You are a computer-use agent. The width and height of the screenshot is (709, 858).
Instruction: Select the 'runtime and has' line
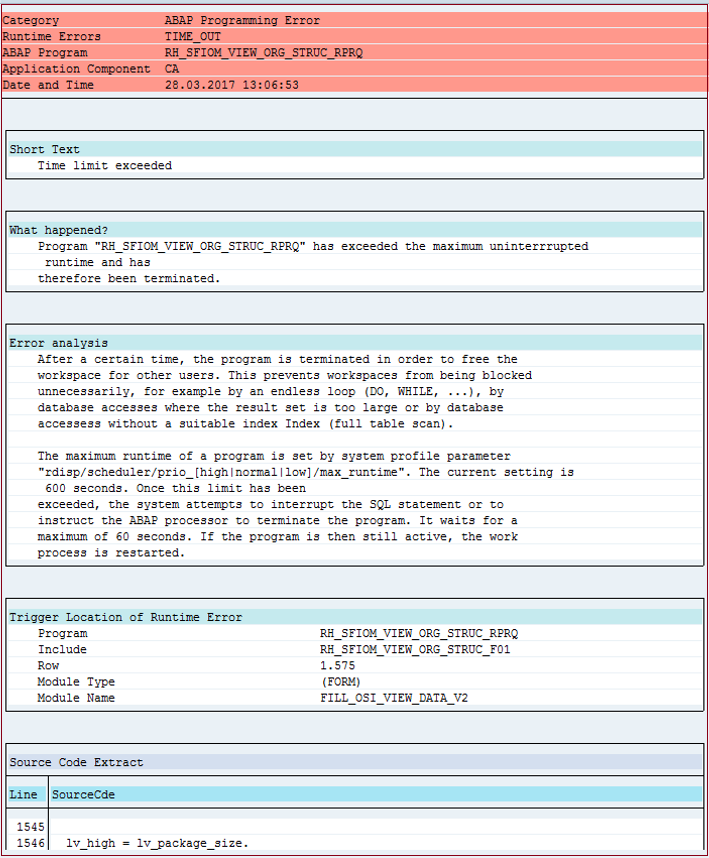coord(97,263)
